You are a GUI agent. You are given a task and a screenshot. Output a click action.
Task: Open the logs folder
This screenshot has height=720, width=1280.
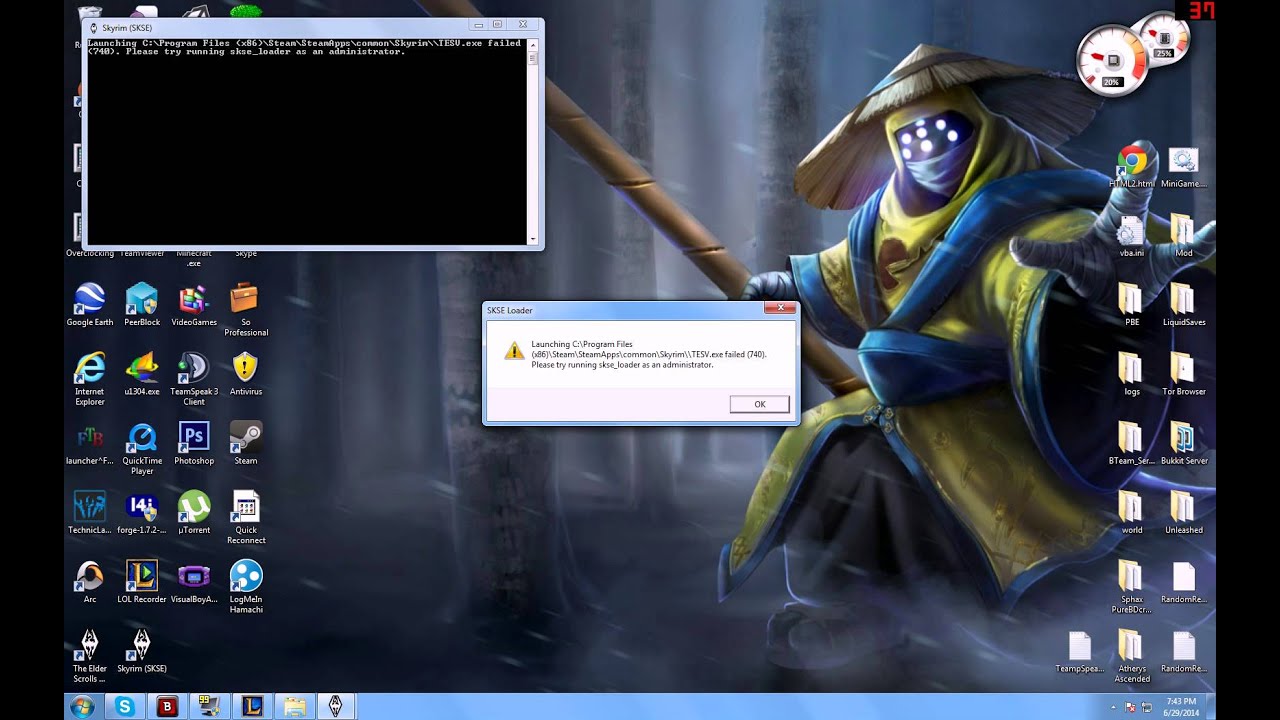(1131, 374)
